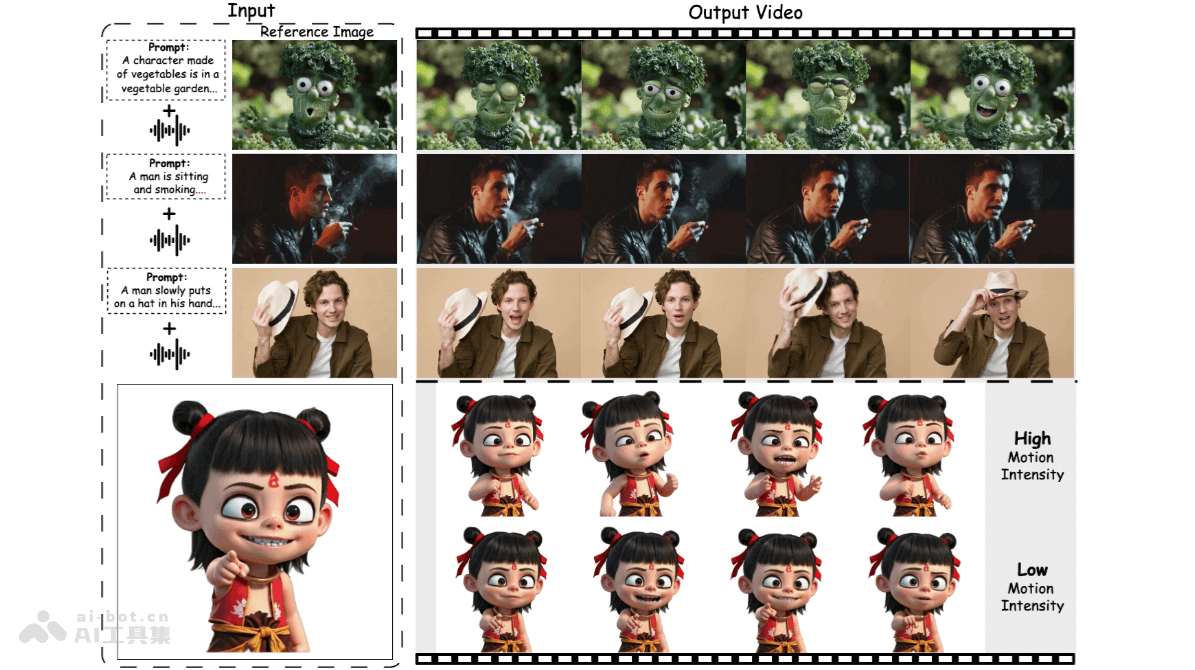Switch to the Output Video section header
The image size is (1195, 670).
click(x=744, y=12)
